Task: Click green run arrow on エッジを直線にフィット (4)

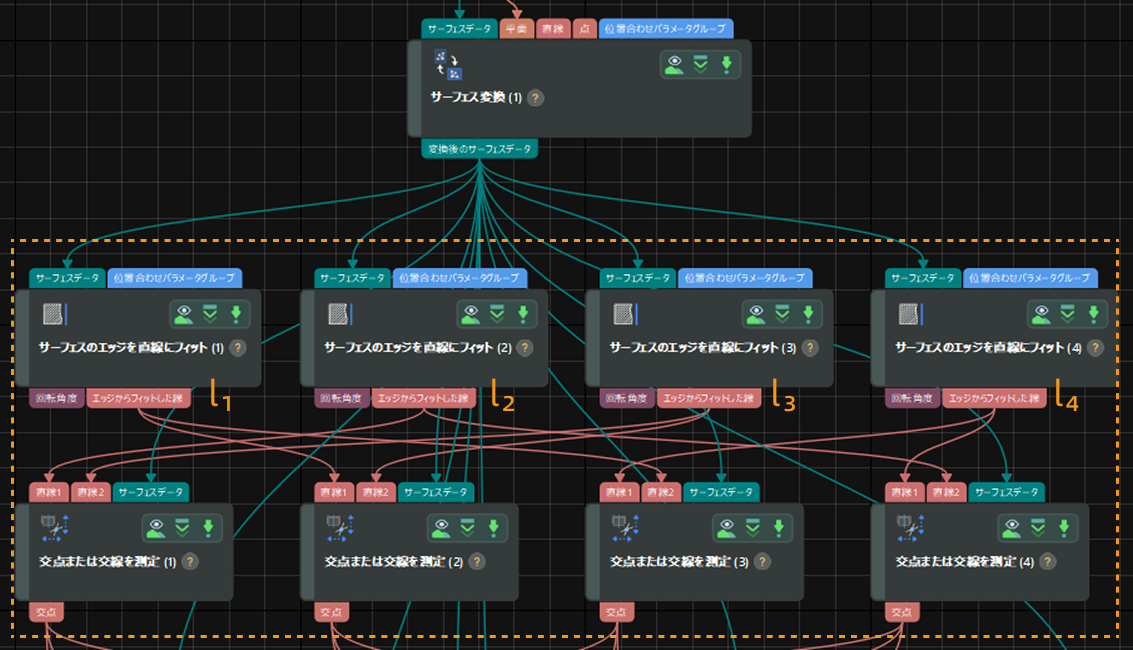Action: pos(1094,314)
